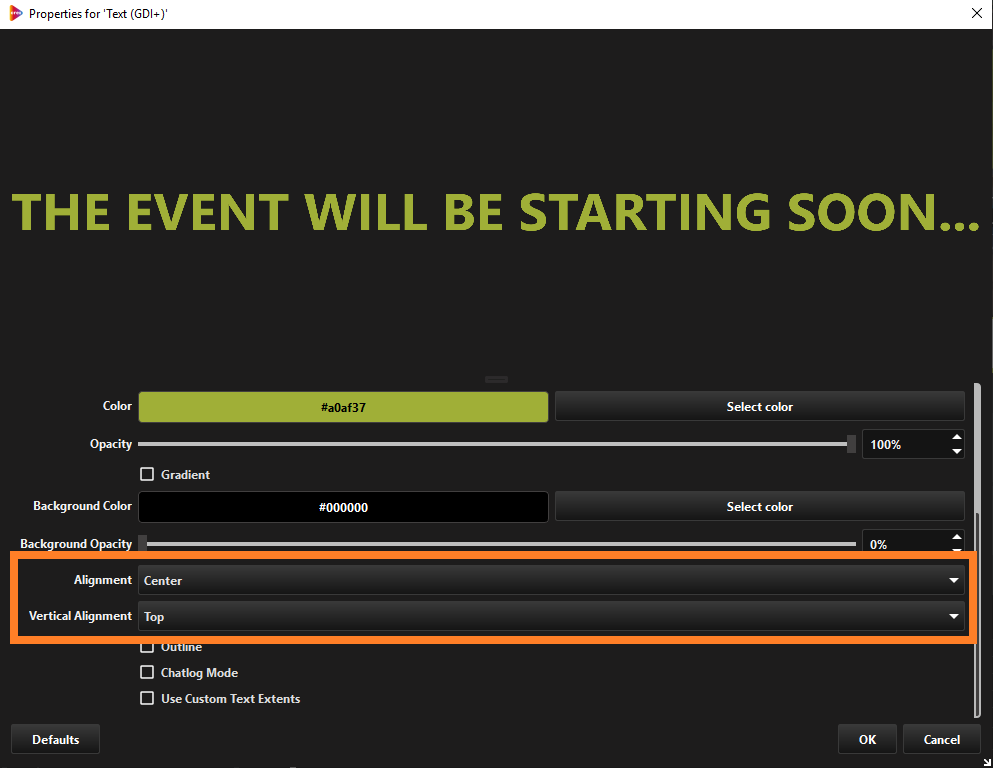
Task: Click the Background Opacity slider handle
Action: [142, 544]
